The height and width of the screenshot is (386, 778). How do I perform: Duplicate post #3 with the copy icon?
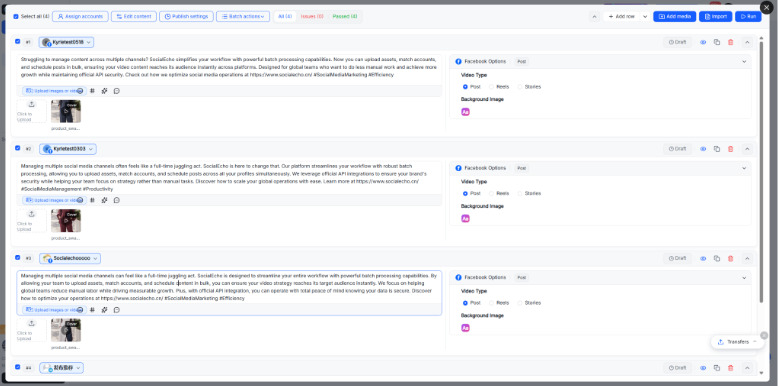coord(716,258)
